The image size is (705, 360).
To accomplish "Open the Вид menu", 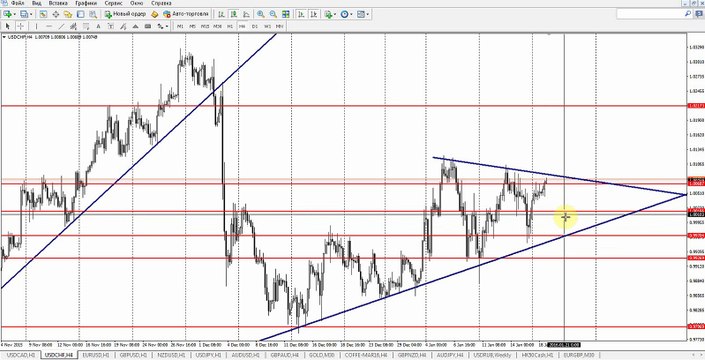I will point(37,3).
